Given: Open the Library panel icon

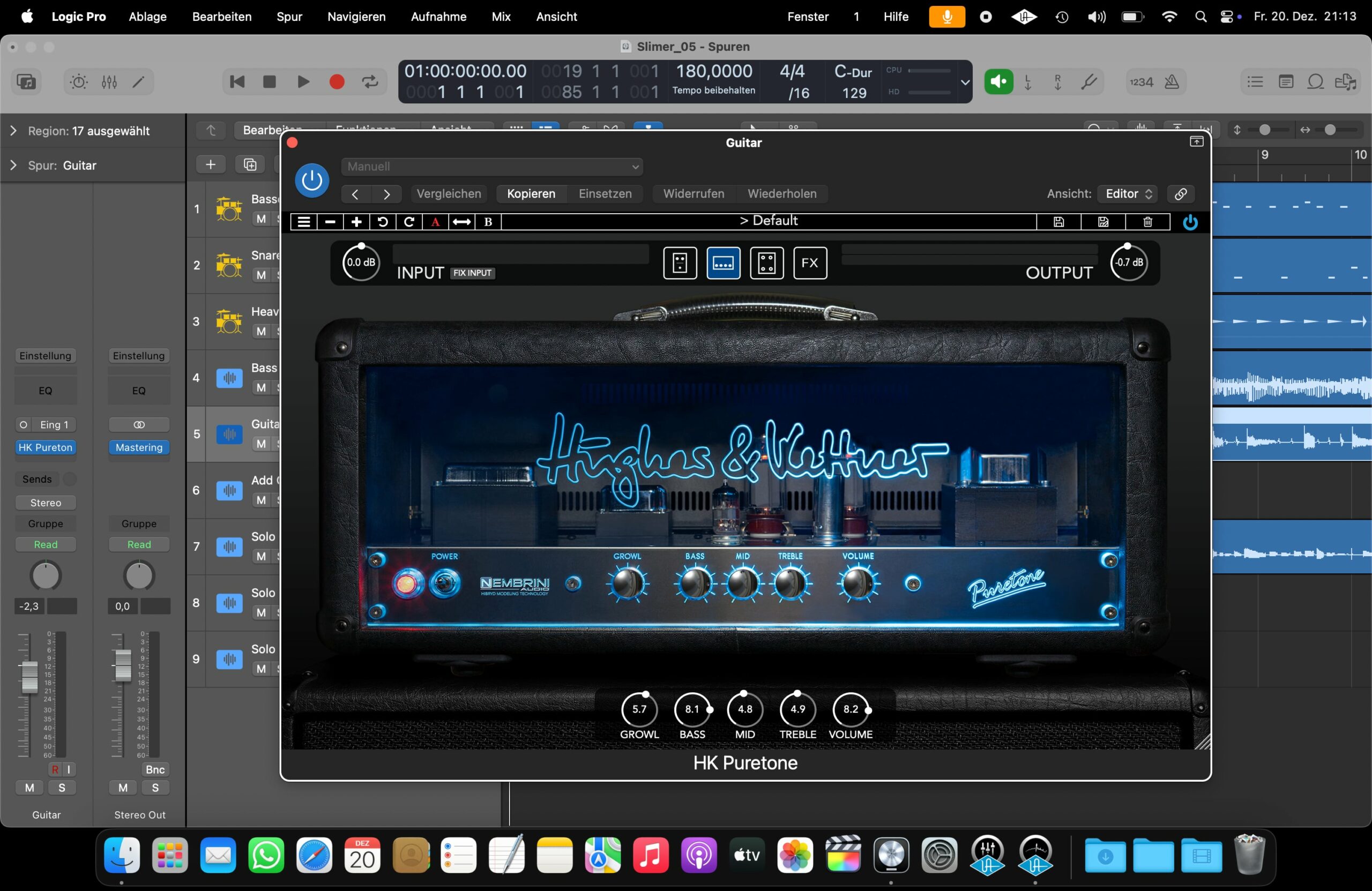Looking at the screenshot, I should [26, 82].
